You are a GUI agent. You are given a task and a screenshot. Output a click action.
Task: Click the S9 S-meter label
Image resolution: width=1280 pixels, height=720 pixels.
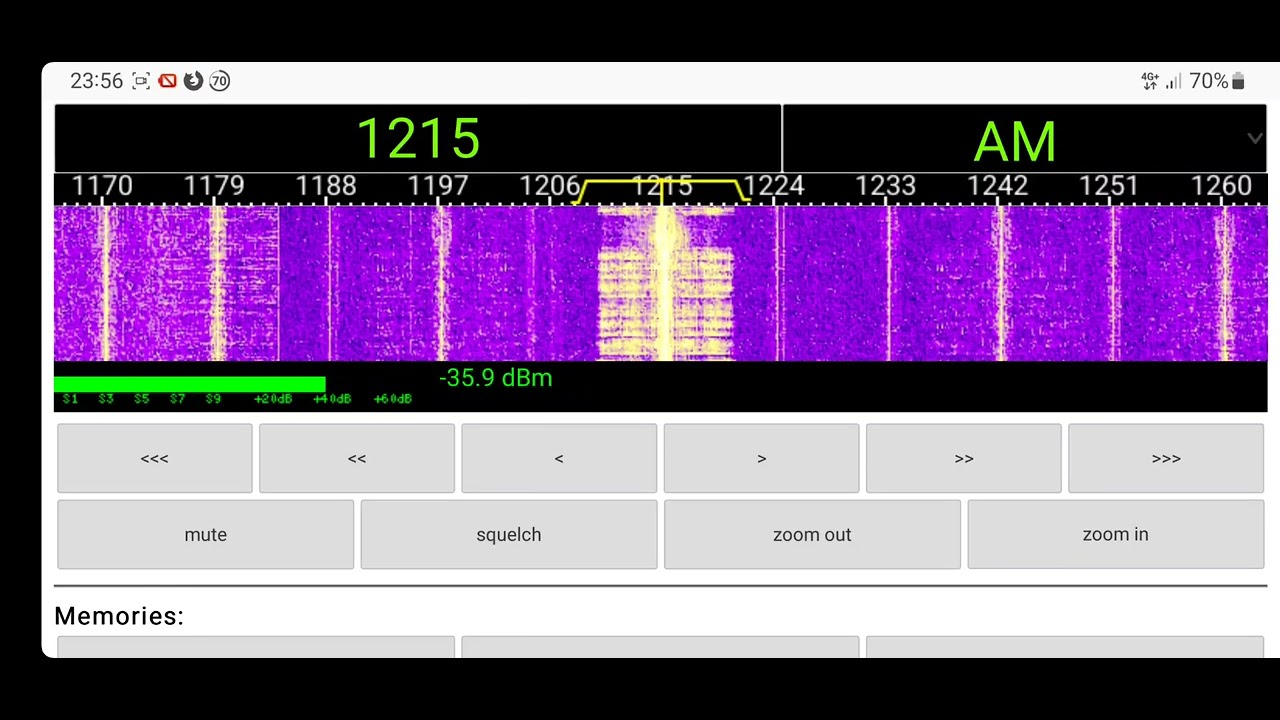click(213, 399)
